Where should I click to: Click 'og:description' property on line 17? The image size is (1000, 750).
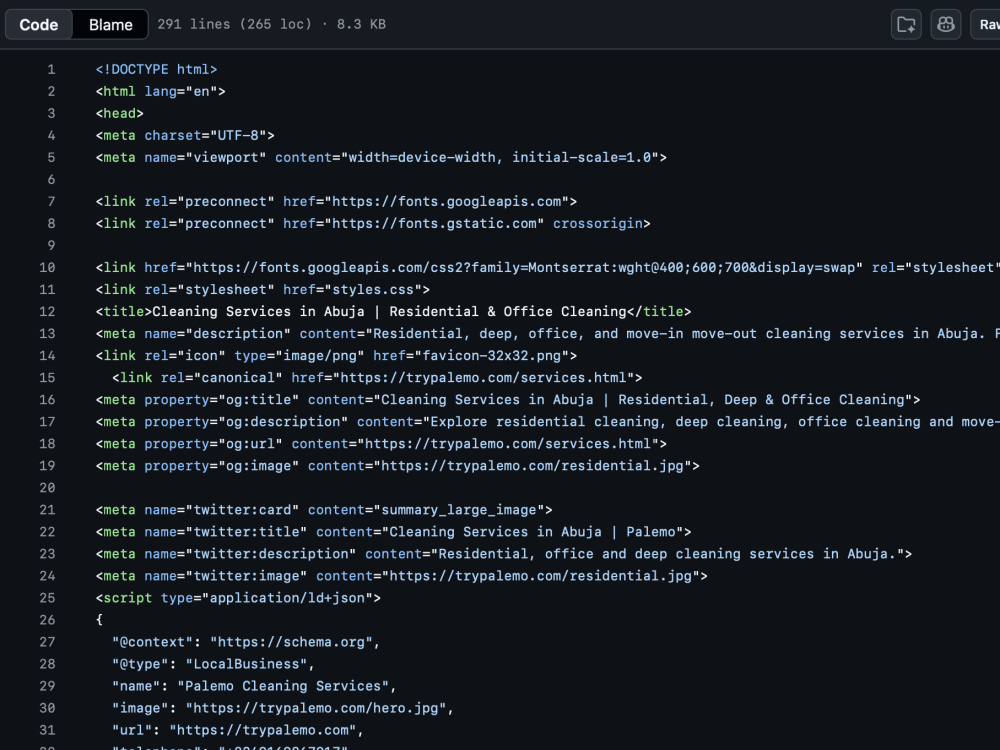[284, 422]
